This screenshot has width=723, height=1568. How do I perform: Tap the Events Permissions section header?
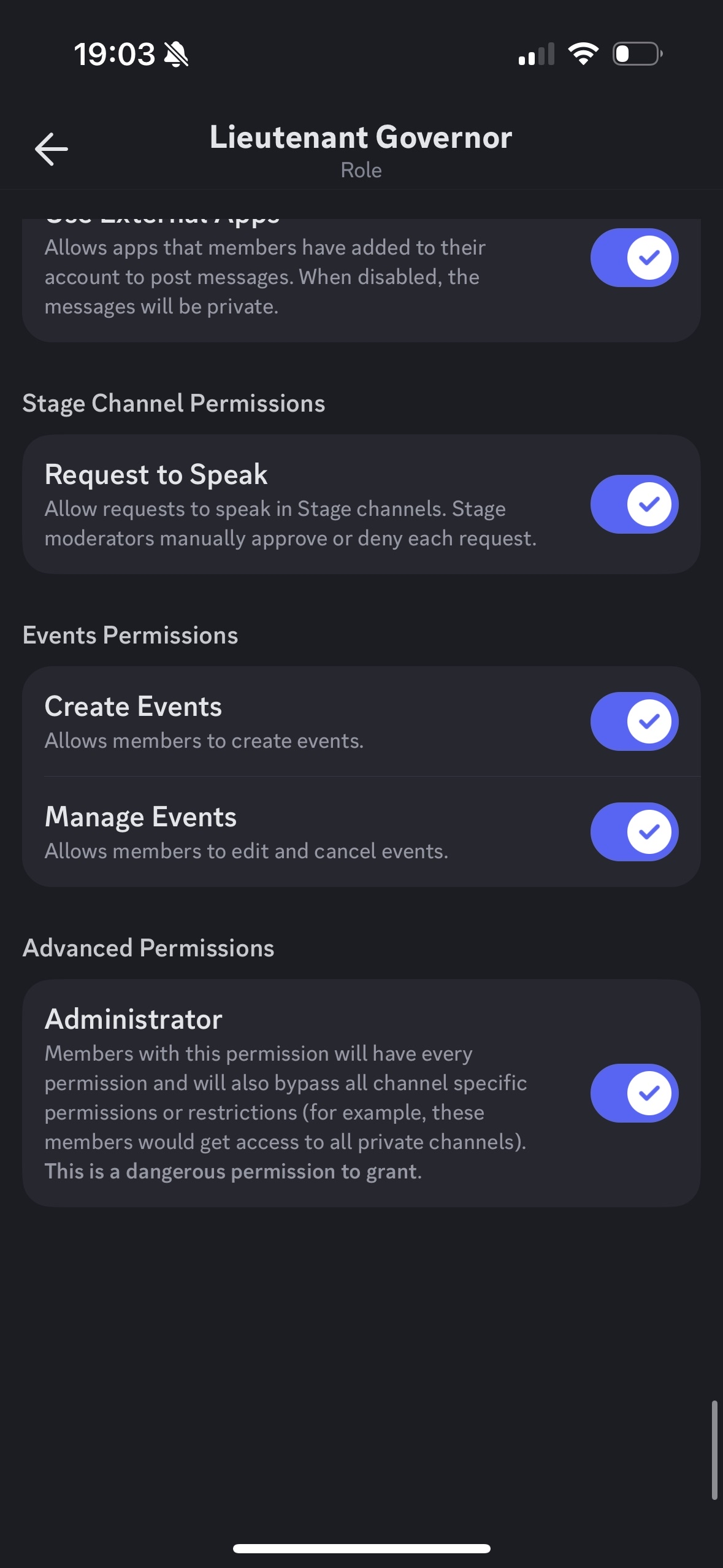130,636
